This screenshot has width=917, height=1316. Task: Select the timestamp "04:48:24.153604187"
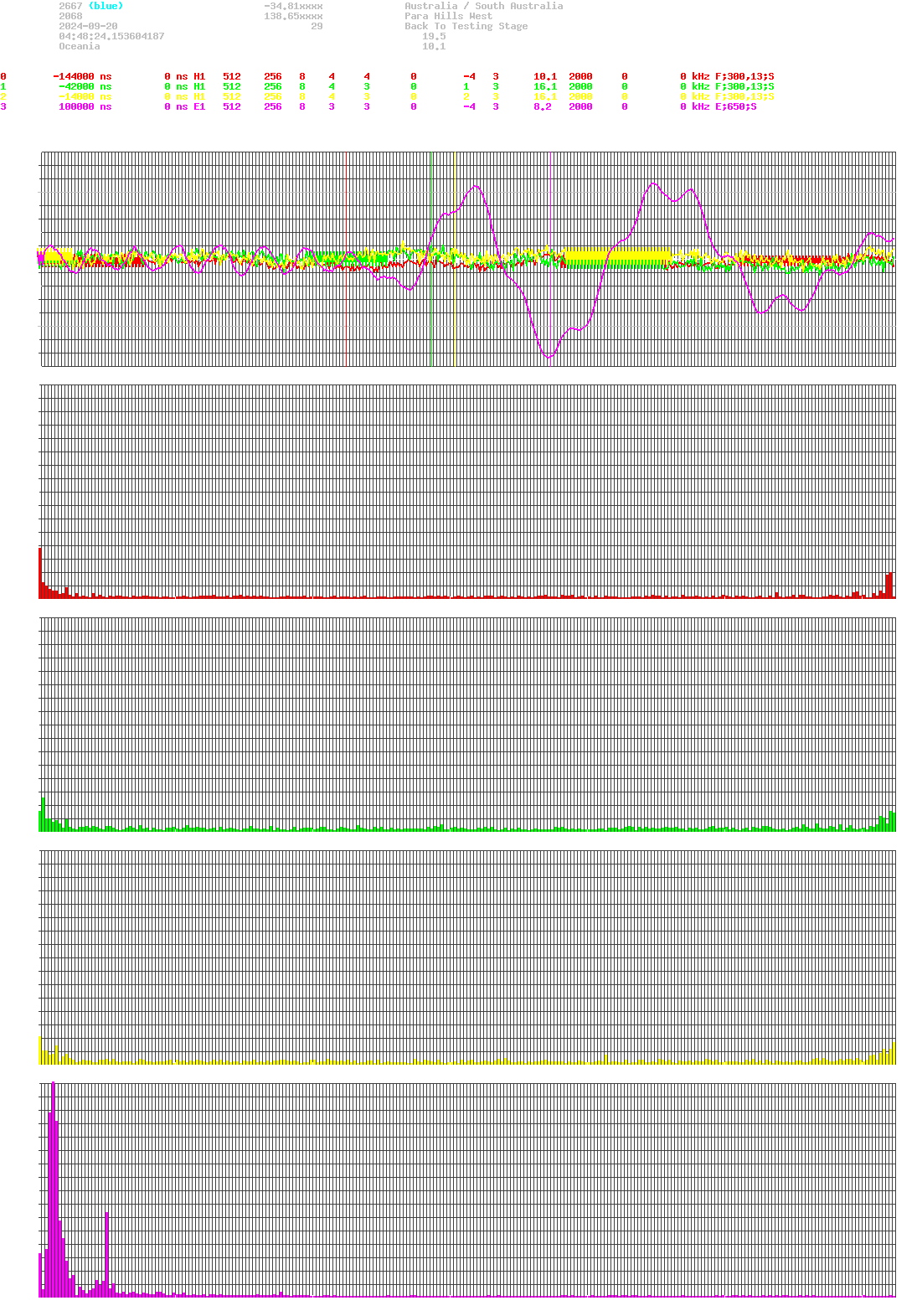[111, 36]
